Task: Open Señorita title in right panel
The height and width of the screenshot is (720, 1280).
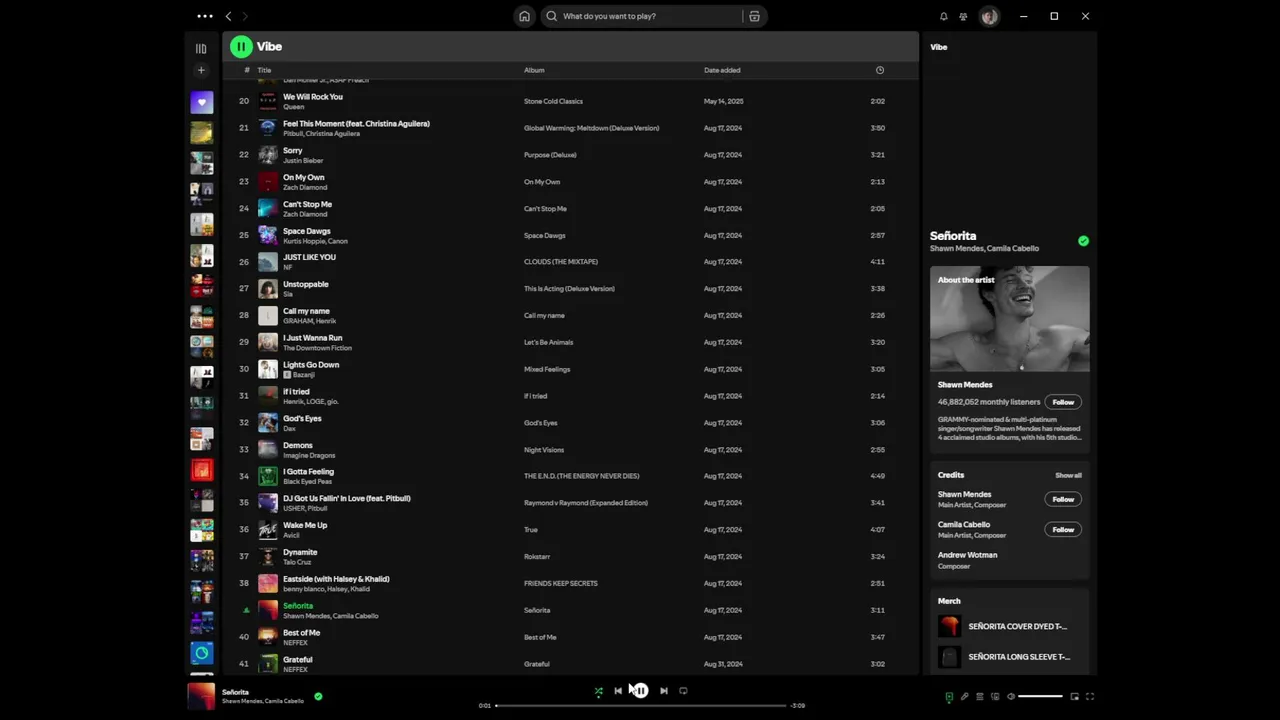Action: [953, 236]
